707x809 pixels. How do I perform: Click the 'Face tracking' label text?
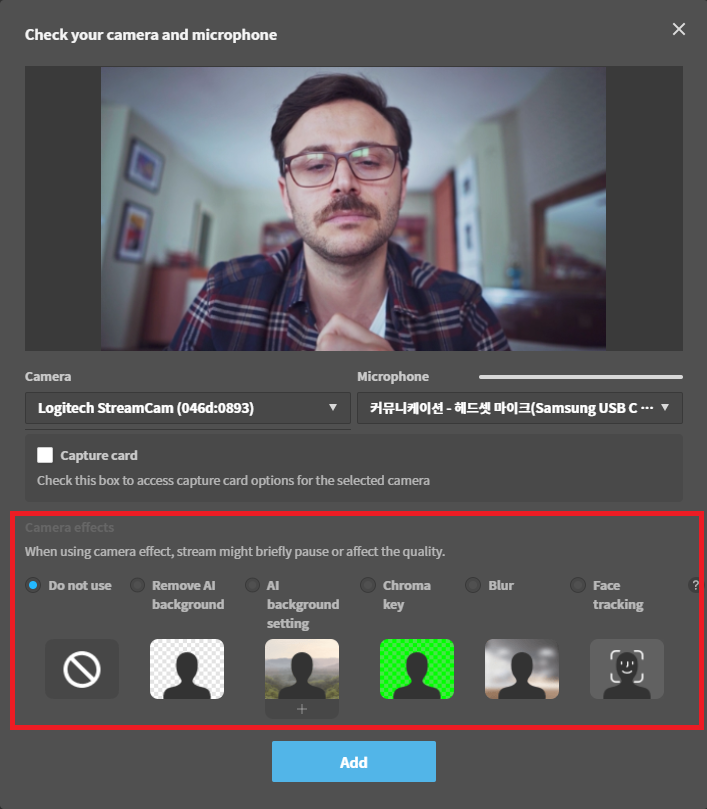pos(618,595)
